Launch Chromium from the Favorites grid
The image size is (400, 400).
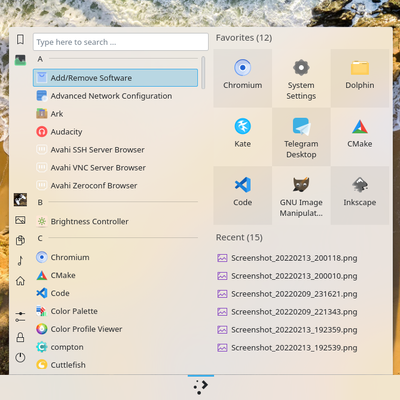(x=242, y=78)
